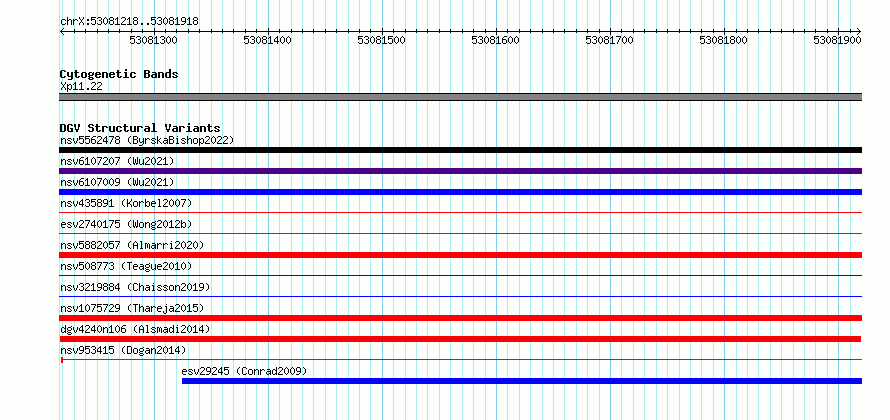The width and height of the screenshot is (890, 420).
Task: Click label nsv5882057 (Almarri2020)
Action: coord(132,245)
